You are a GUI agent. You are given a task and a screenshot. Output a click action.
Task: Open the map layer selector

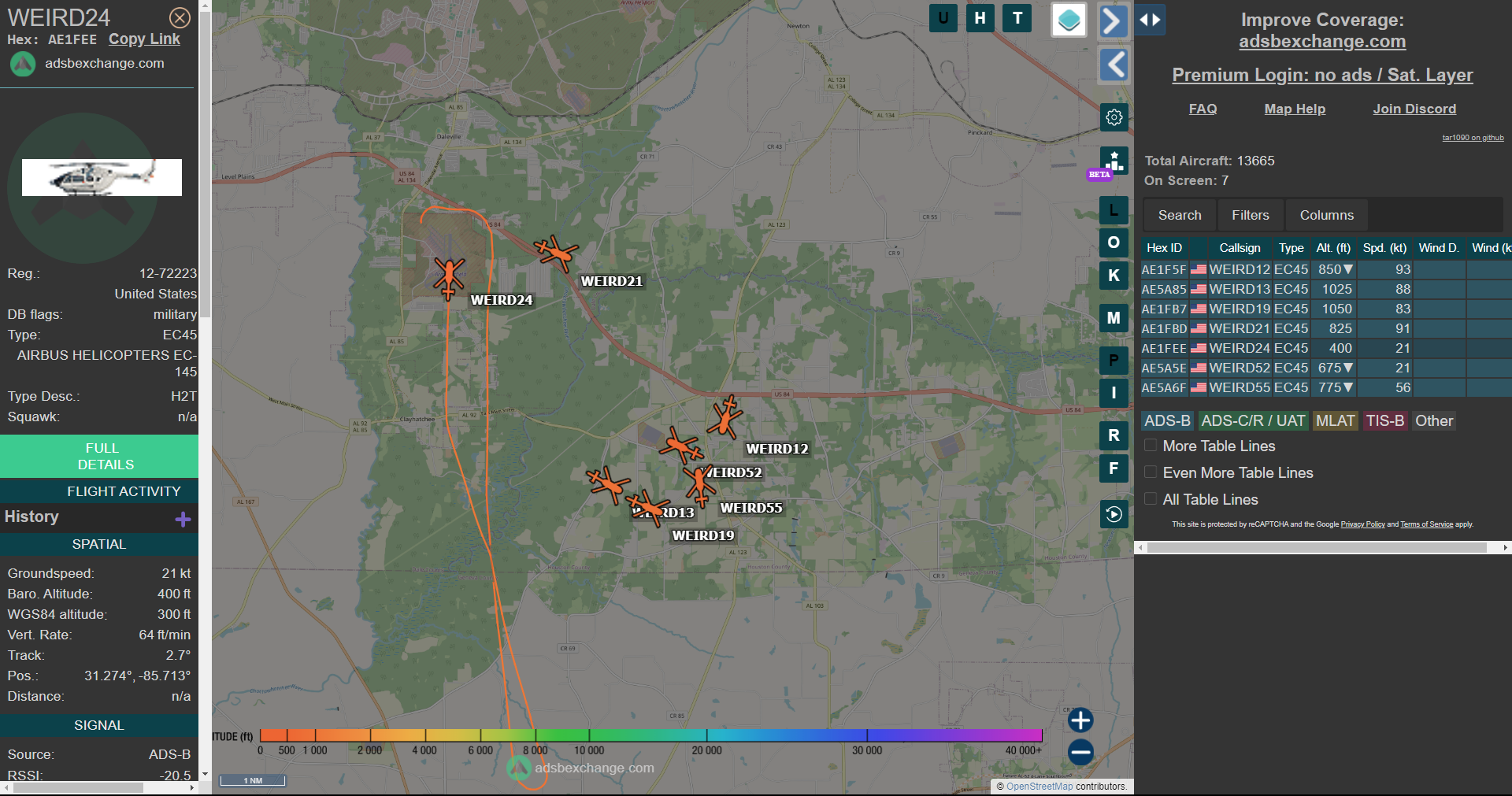[x=1069, y=20]
